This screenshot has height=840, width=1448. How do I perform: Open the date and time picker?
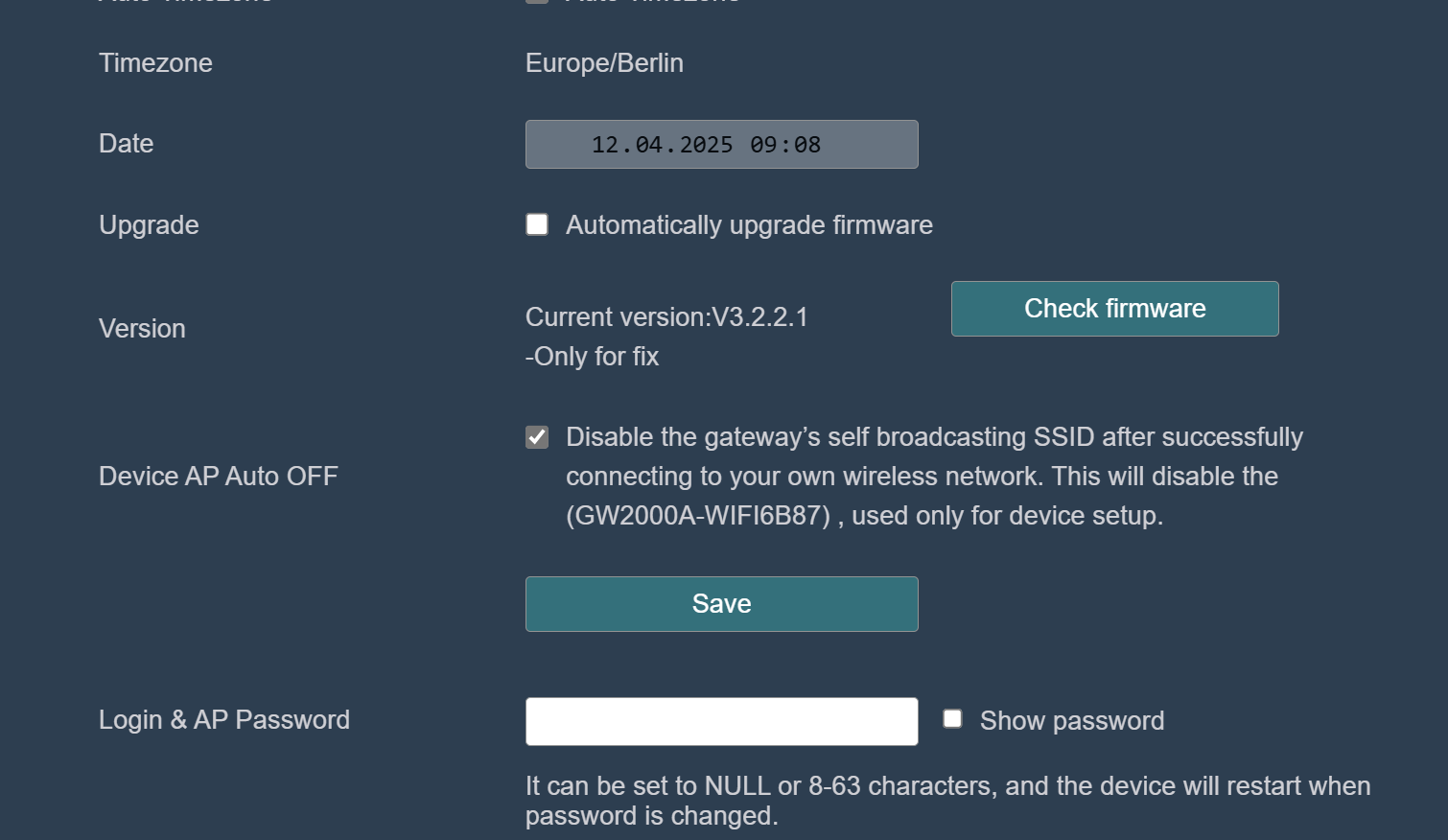(721, 144)
